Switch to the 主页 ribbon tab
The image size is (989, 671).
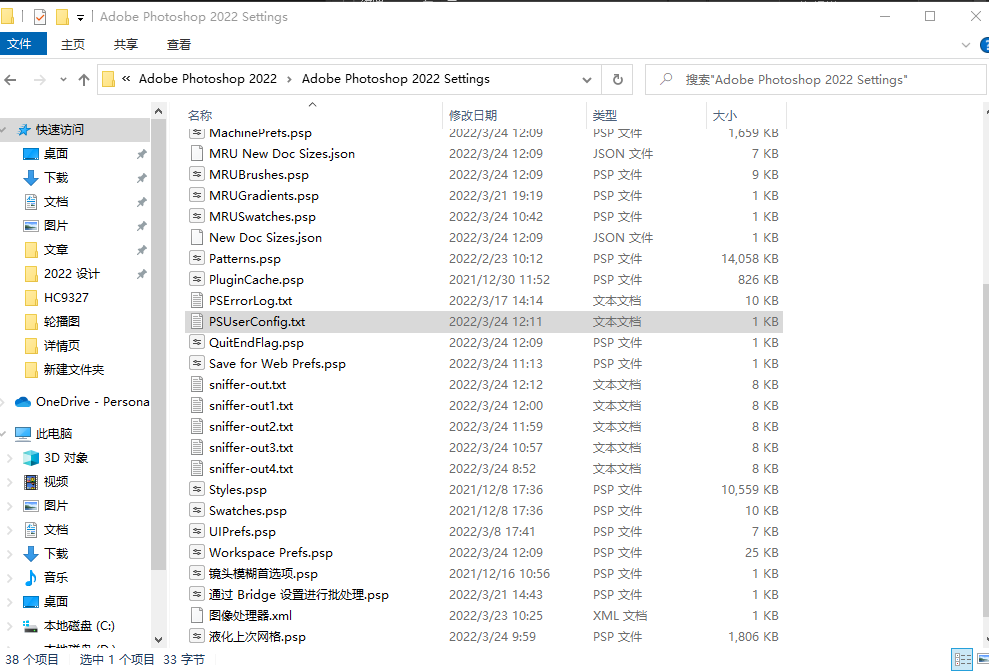coord(73,44)
